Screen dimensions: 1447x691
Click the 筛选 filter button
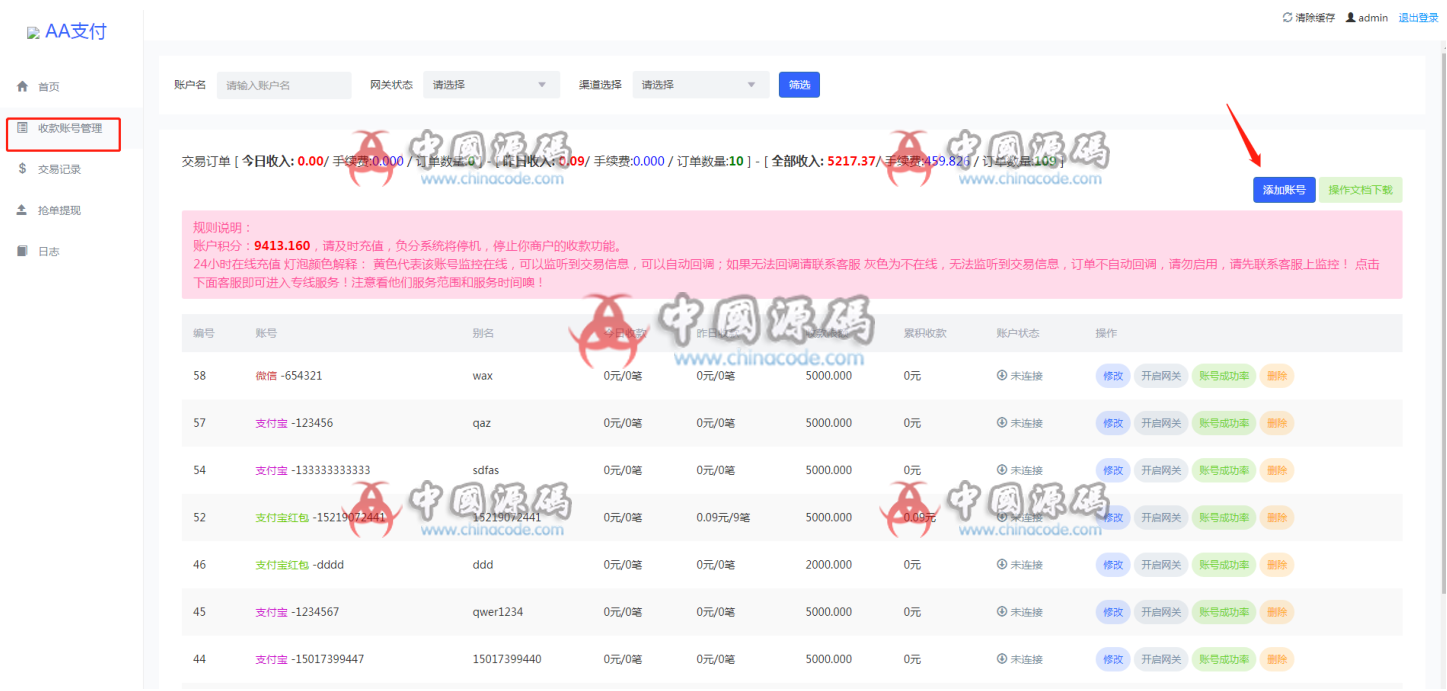pos(799,84)
